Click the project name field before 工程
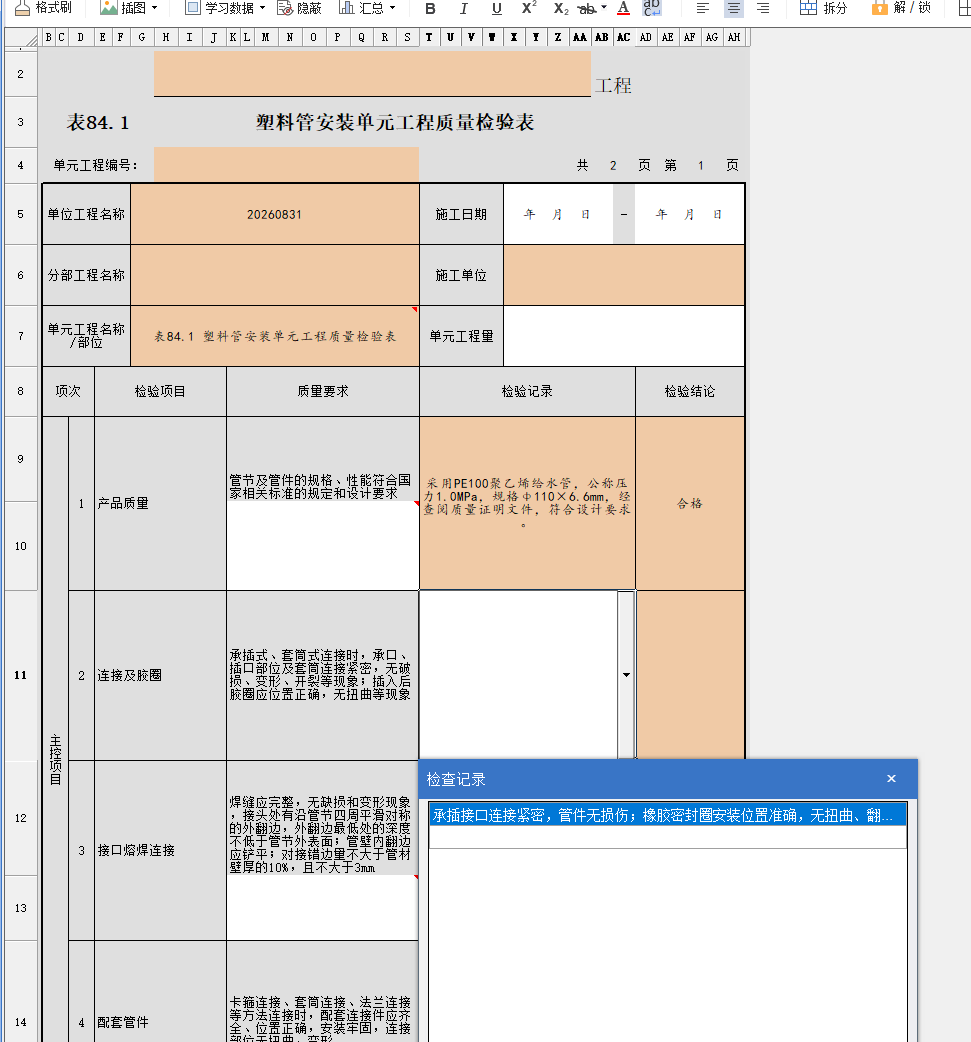The width and height of the screenshot is (971, 1042). pyautogui.click(x=372, y=74)
